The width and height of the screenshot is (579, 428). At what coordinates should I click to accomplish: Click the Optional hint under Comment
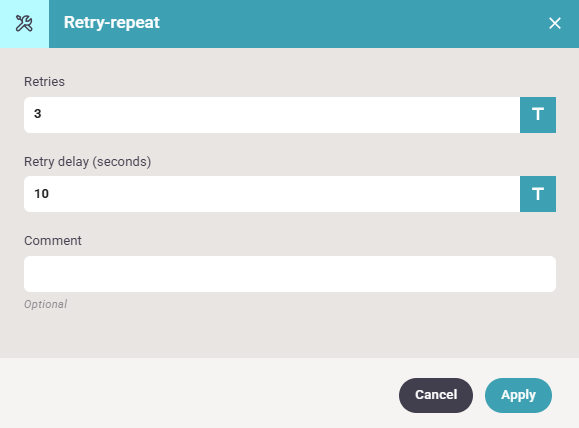(x=45, y=304)
